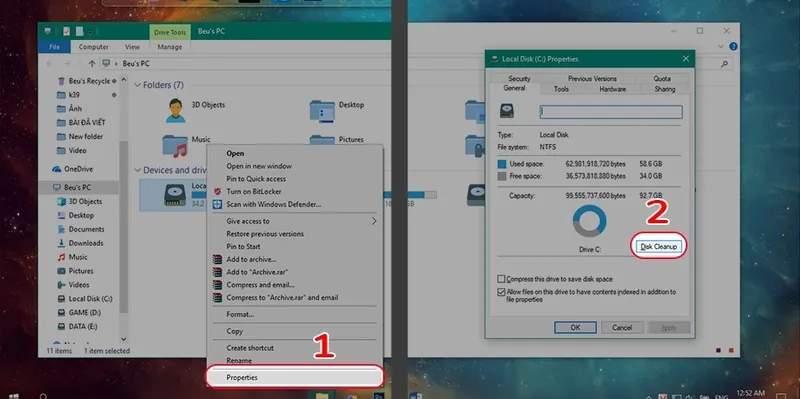
Task: Click the OK button
Action: tap(575, 328)
